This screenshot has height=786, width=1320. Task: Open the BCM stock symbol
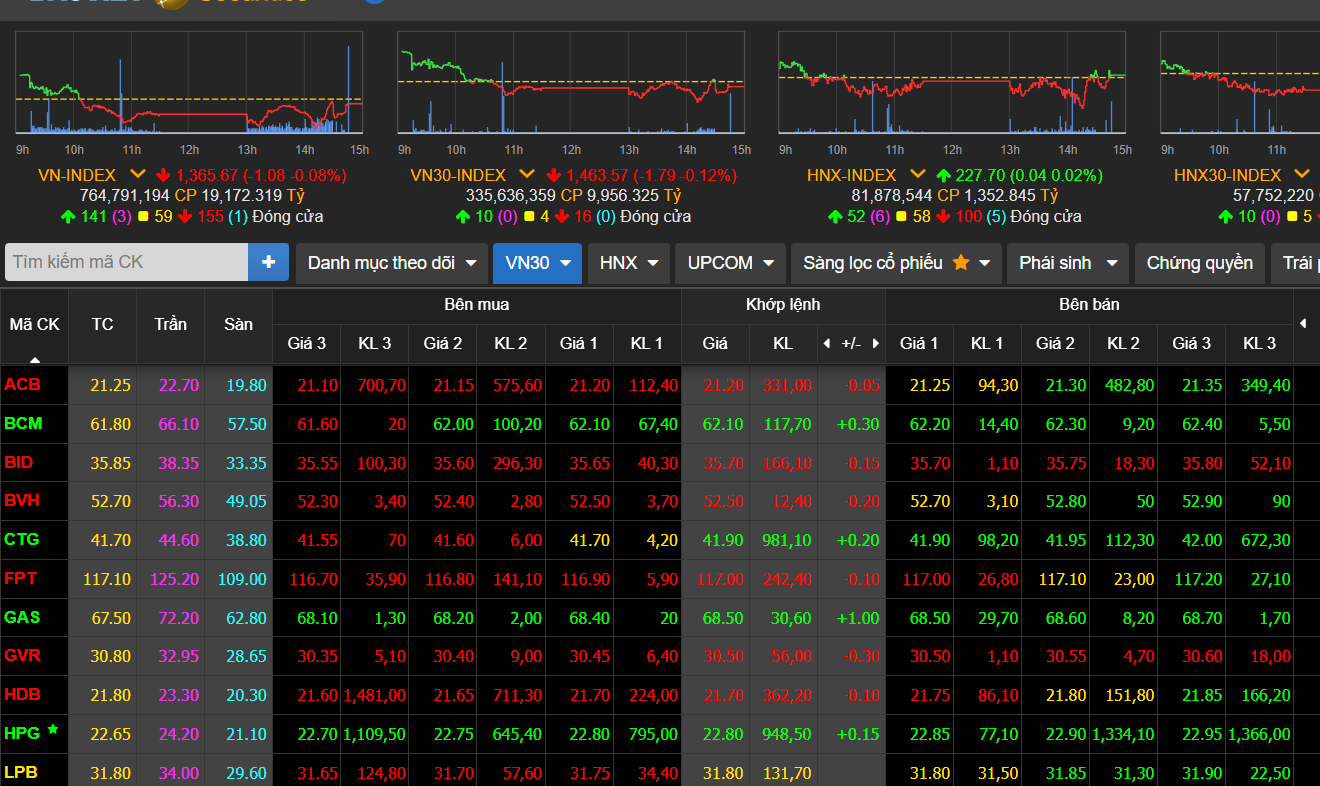(x=23, y=423)
